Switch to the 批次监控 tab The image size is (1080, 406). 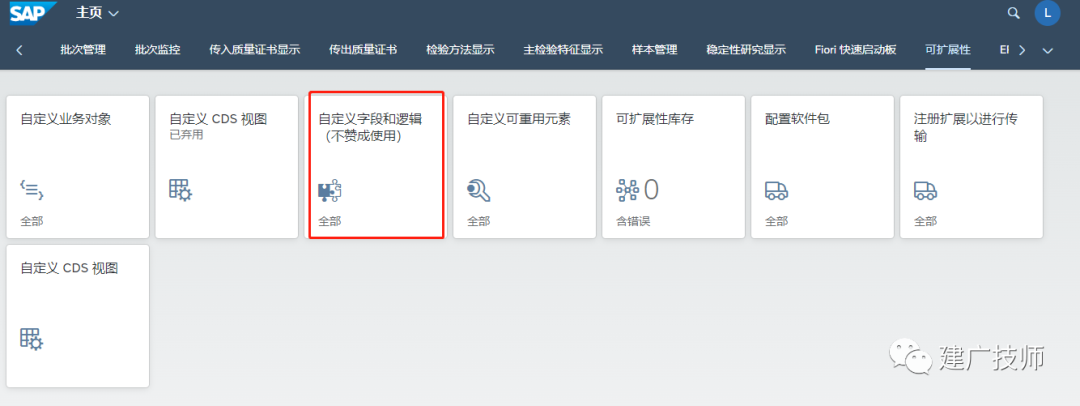(x=158, y=50)
